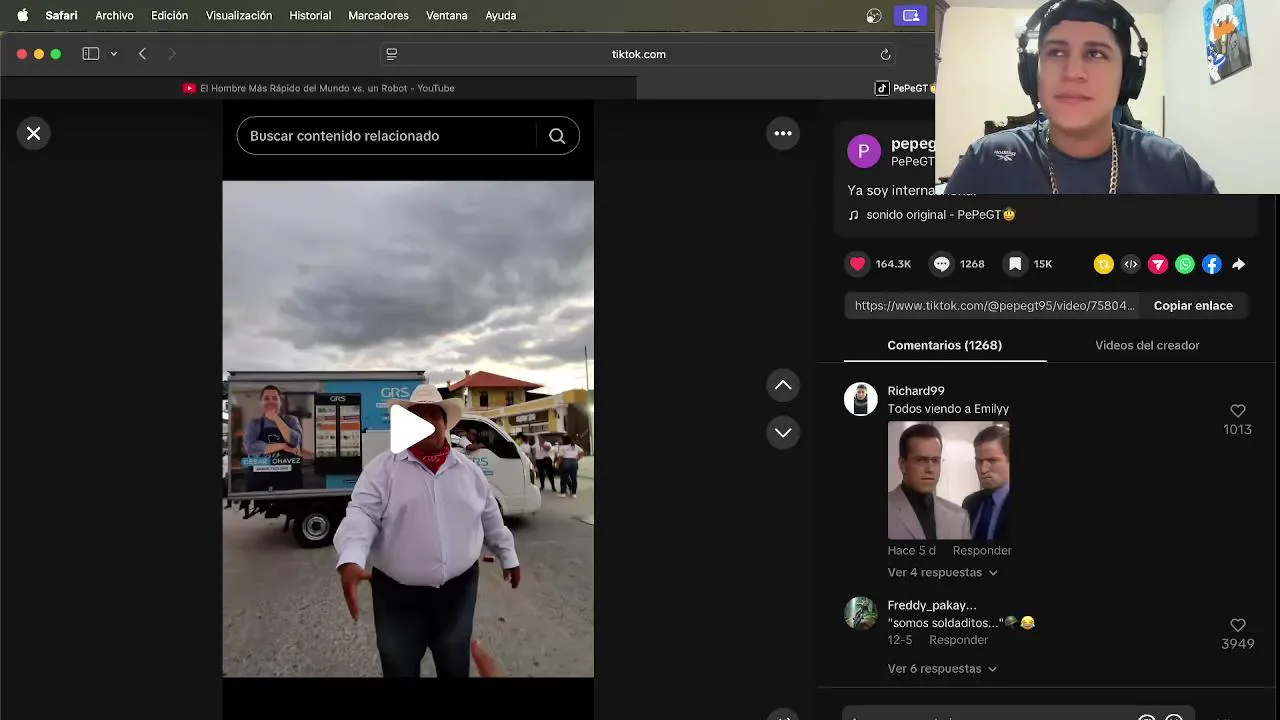Switch to the YouTube tab

point(318,88)
